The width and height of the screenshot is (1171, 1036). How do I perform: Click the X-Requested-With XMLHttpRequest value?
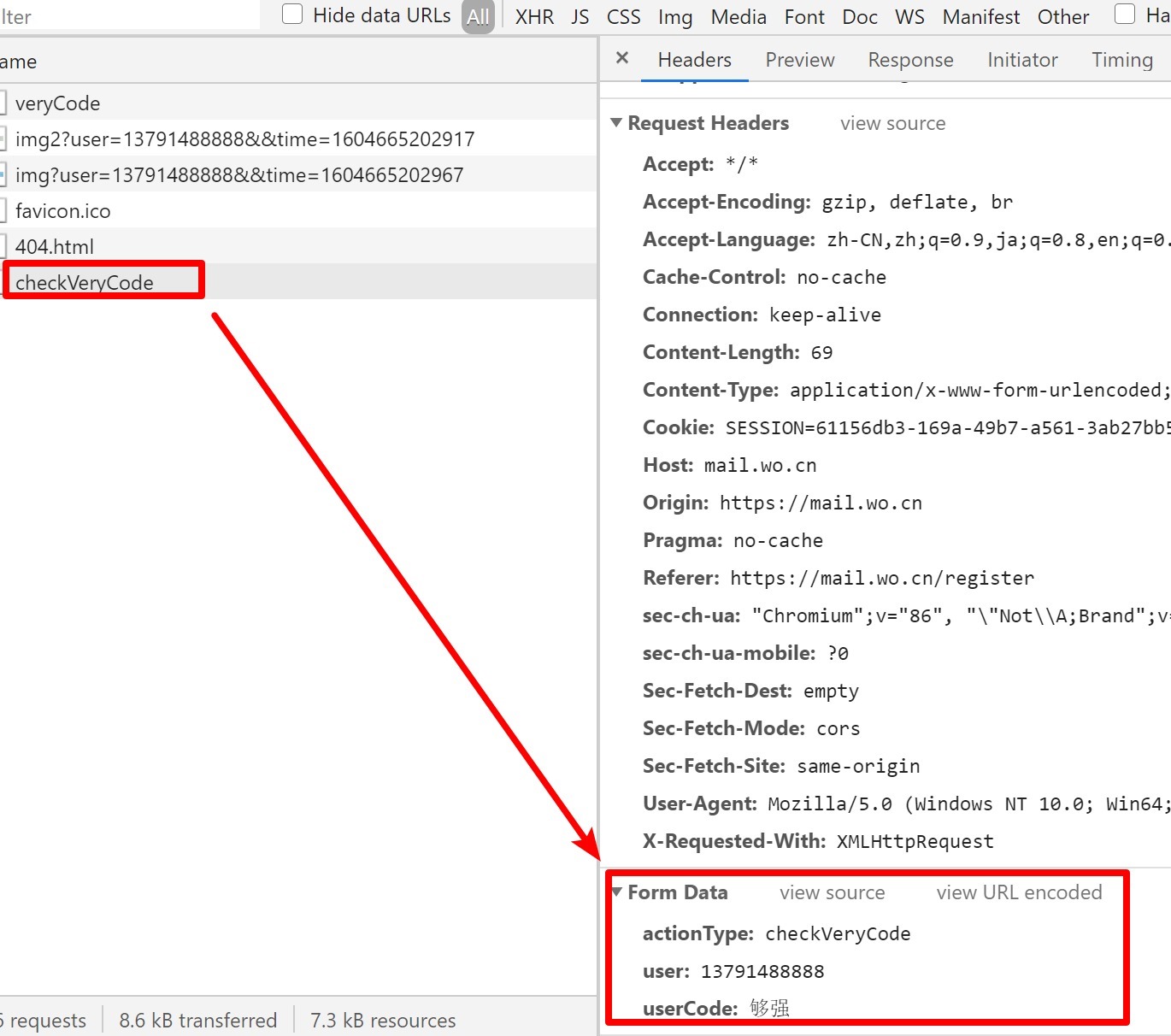pyautogui.click(x=915, y=841)
